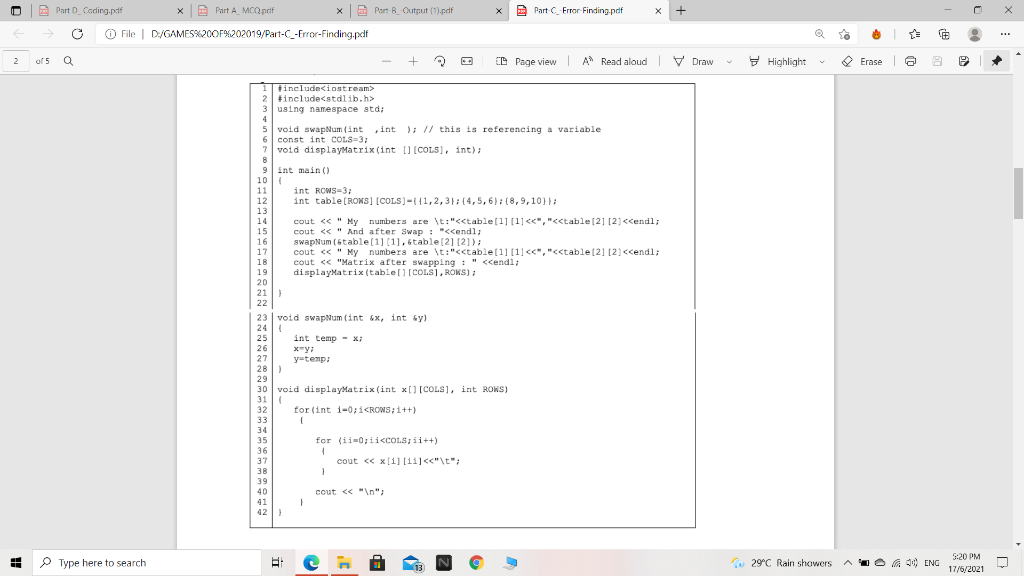The width and height of the screenshot is (1024, 576).
Task: Rotate the PDF pages
Action: pyautogui.click(x=440, y=61)
